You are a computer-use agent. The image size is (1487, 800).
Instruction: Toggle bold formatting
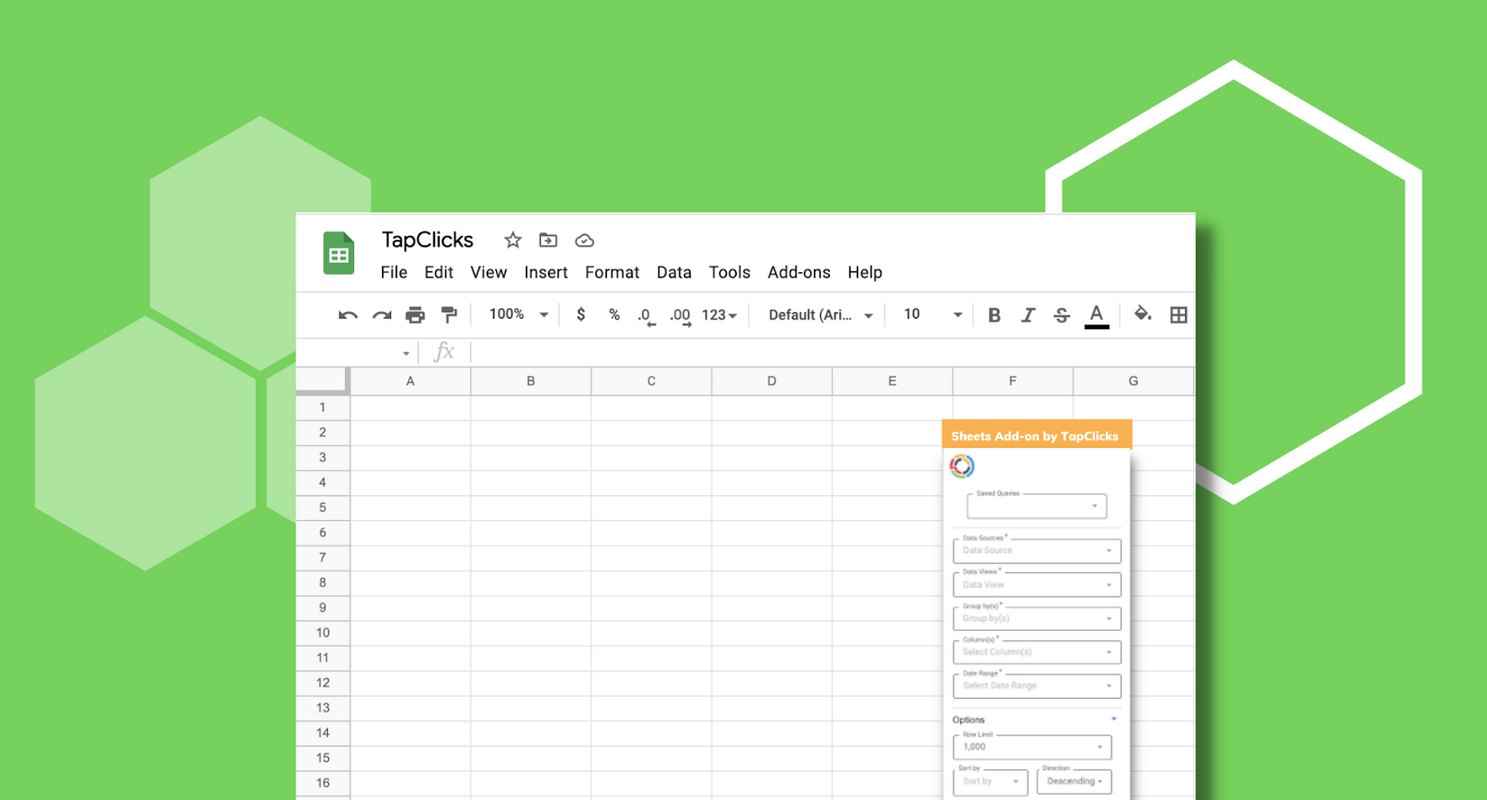[993, 314]
